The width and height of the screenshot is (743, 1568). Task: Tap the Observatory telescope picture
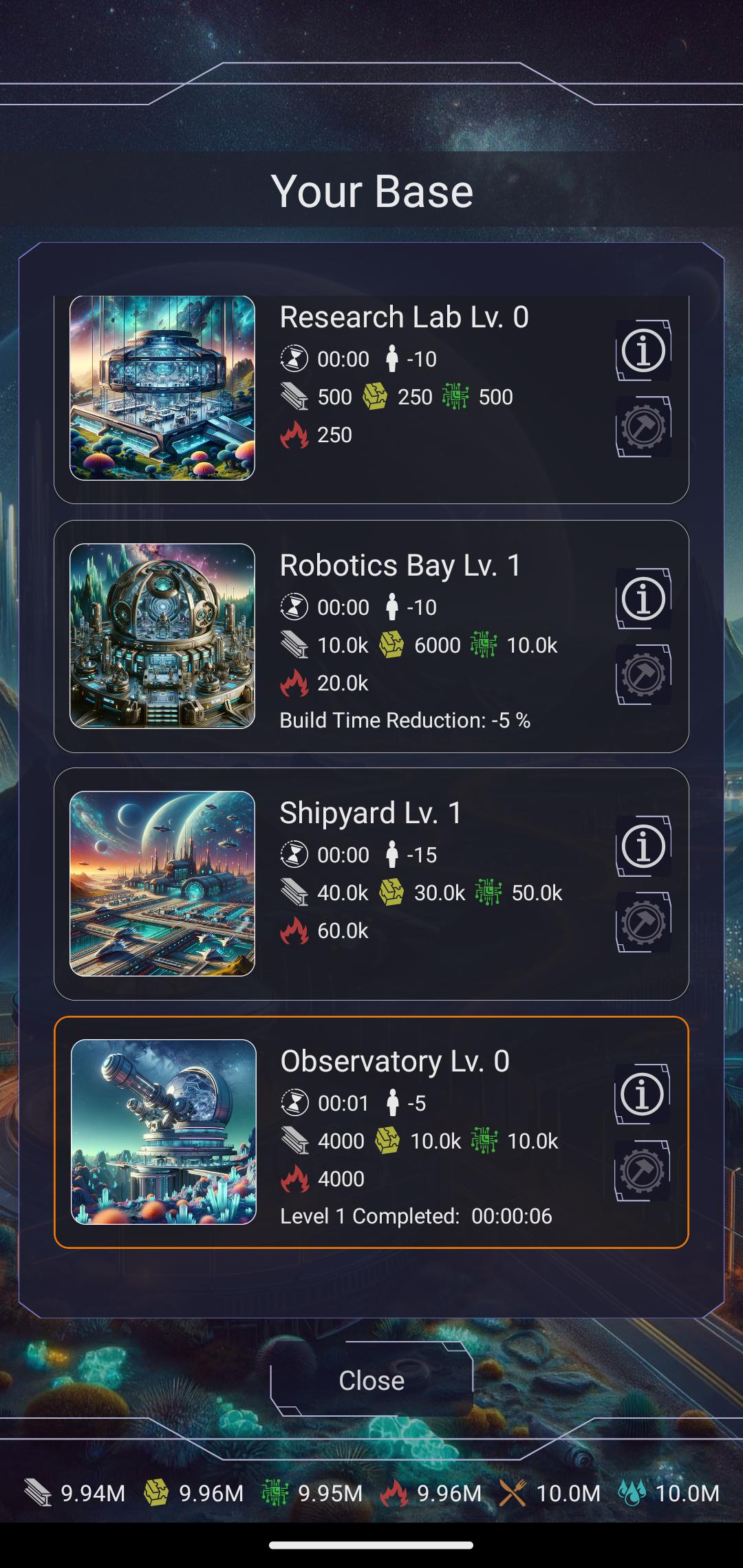coord(164,1132)
